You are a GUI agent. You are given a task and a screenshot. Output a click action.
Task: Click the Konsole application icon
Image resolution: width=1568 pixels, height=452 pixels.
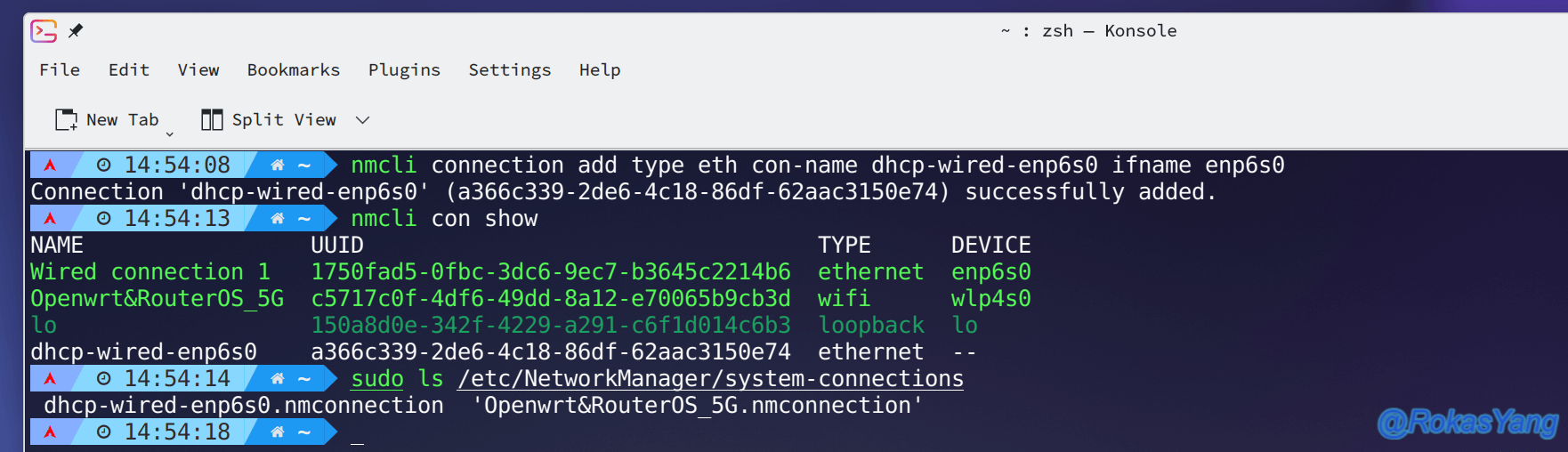click(44, 31)
